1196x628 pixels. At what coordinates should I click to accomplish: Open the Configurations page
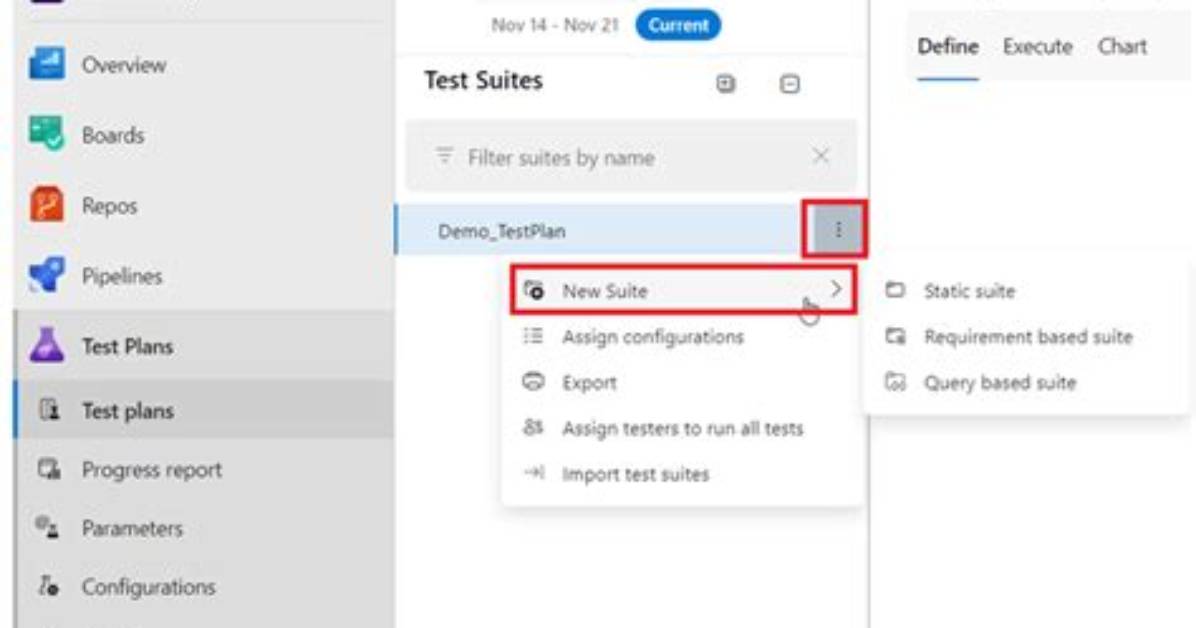click(x=149, y=587)
